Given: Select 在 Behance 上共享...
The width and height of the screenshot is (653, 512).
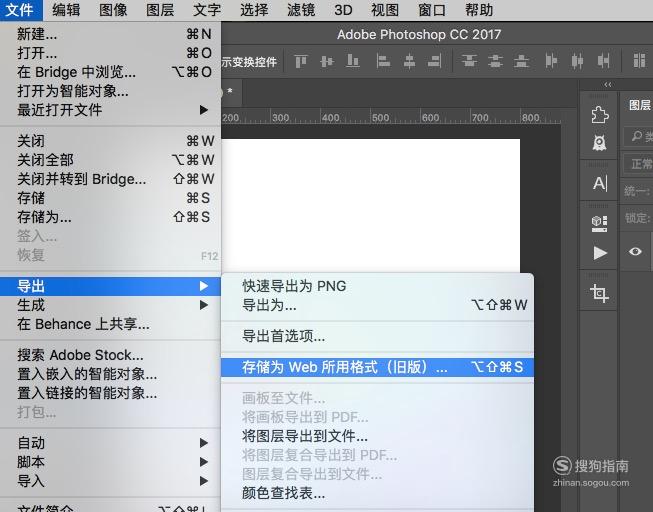Looking at the screenshot, I should pyautogui.click(x=110, y=324).
